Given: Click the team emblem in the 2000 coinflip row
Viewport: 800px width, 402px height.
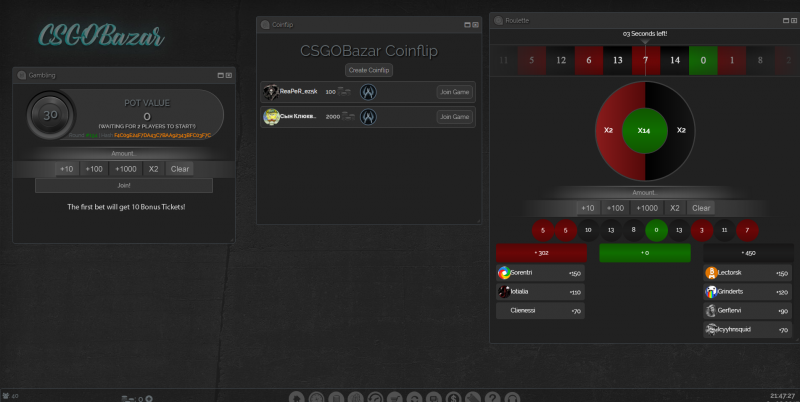Looking at the screenshot, I should [368, 117].
